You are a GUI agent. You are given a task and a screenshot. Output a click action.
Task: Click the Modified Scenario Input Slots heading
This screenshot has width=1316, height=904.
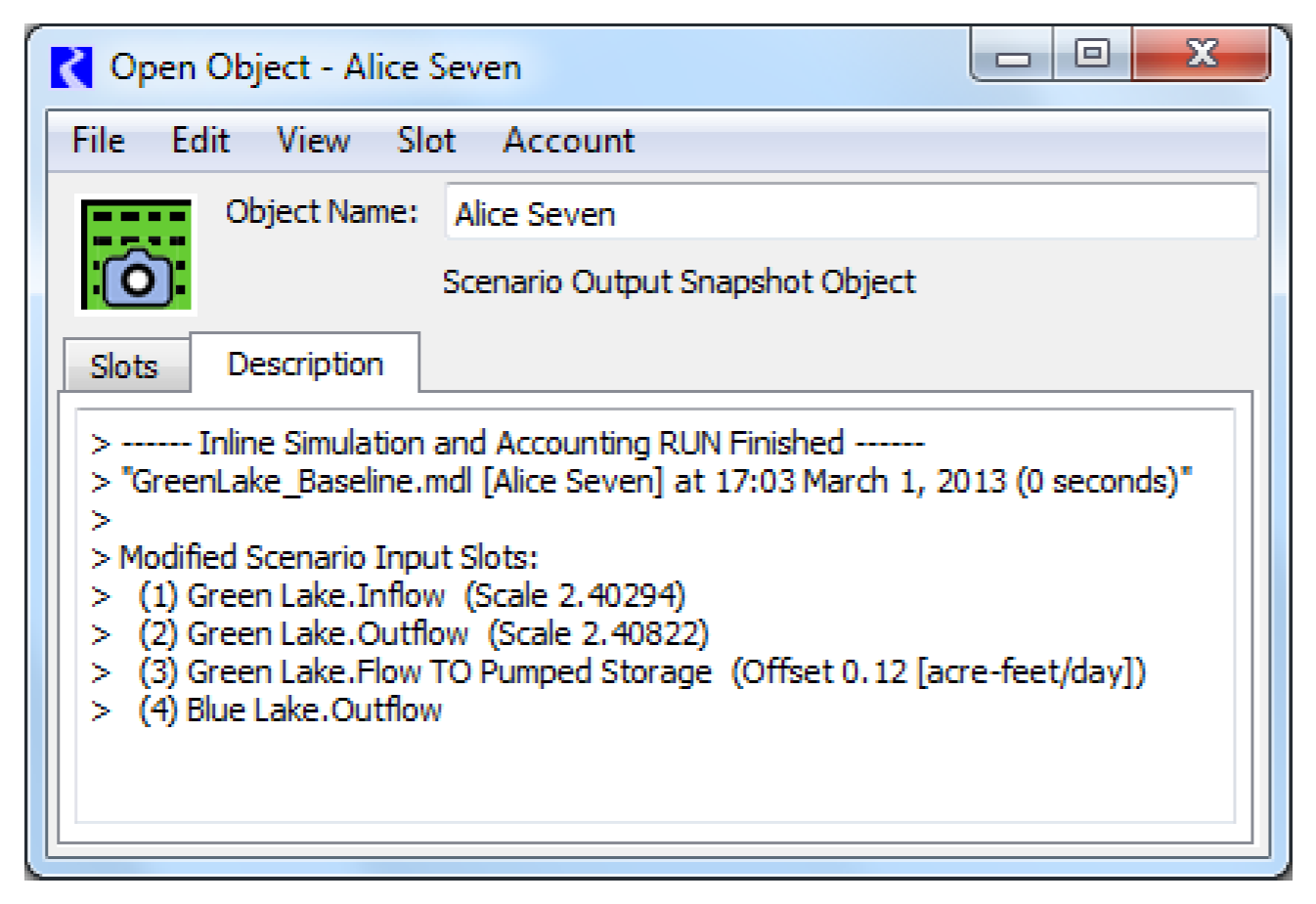click(x=329, y=557)
